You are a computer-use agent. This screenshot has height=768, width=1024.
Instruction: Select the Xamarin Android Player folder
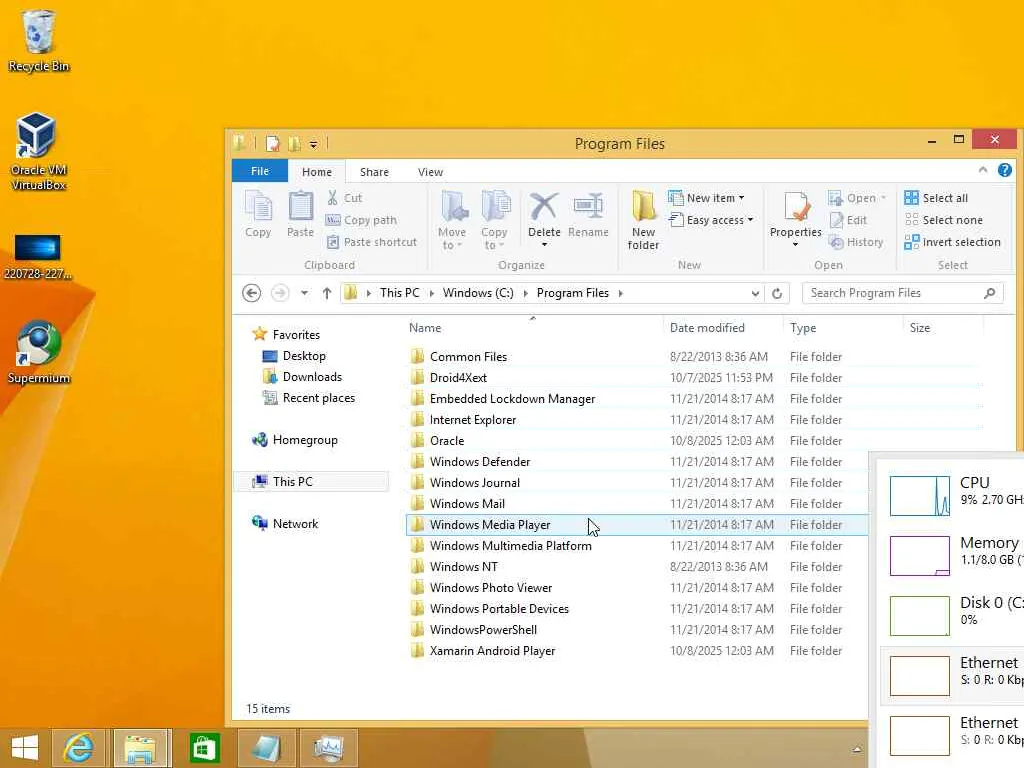point(492,651)
